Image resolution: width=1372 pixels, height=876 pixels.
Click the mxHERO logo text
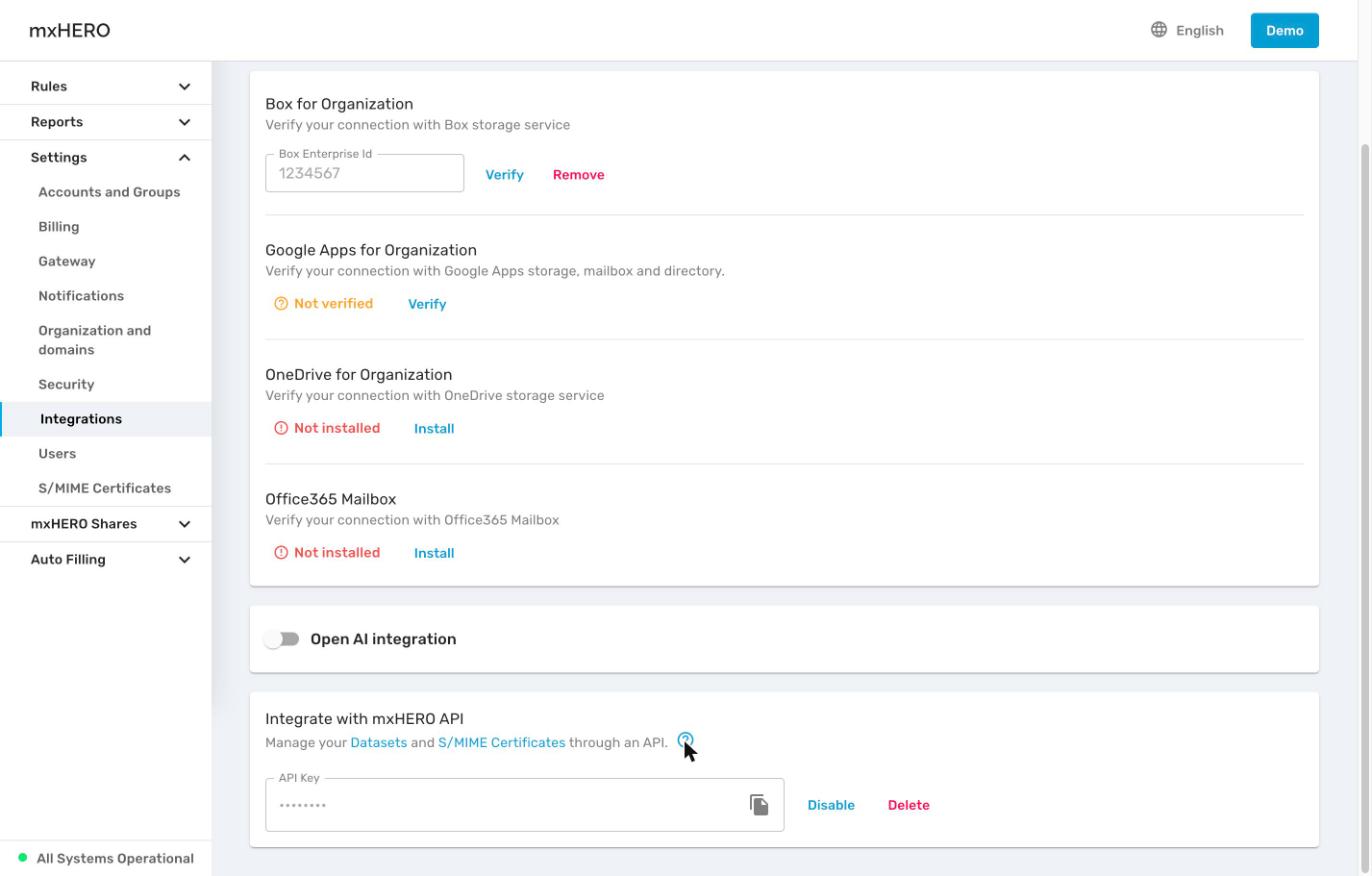tap(70, 30)
